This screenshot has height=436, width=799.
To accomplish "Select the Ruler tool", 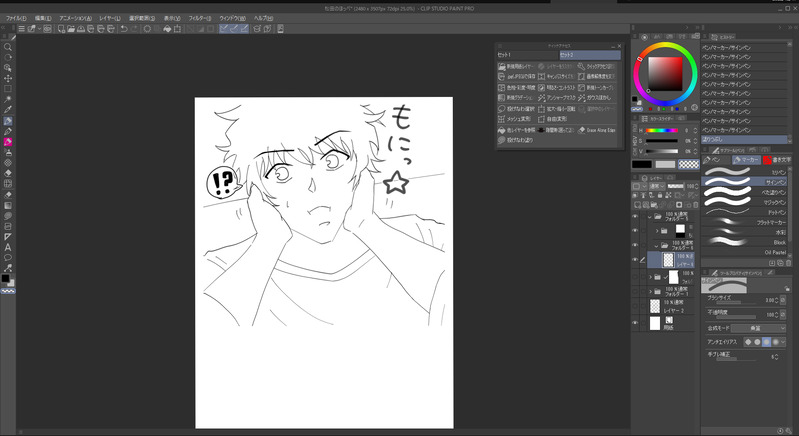I will coord(8,237).
